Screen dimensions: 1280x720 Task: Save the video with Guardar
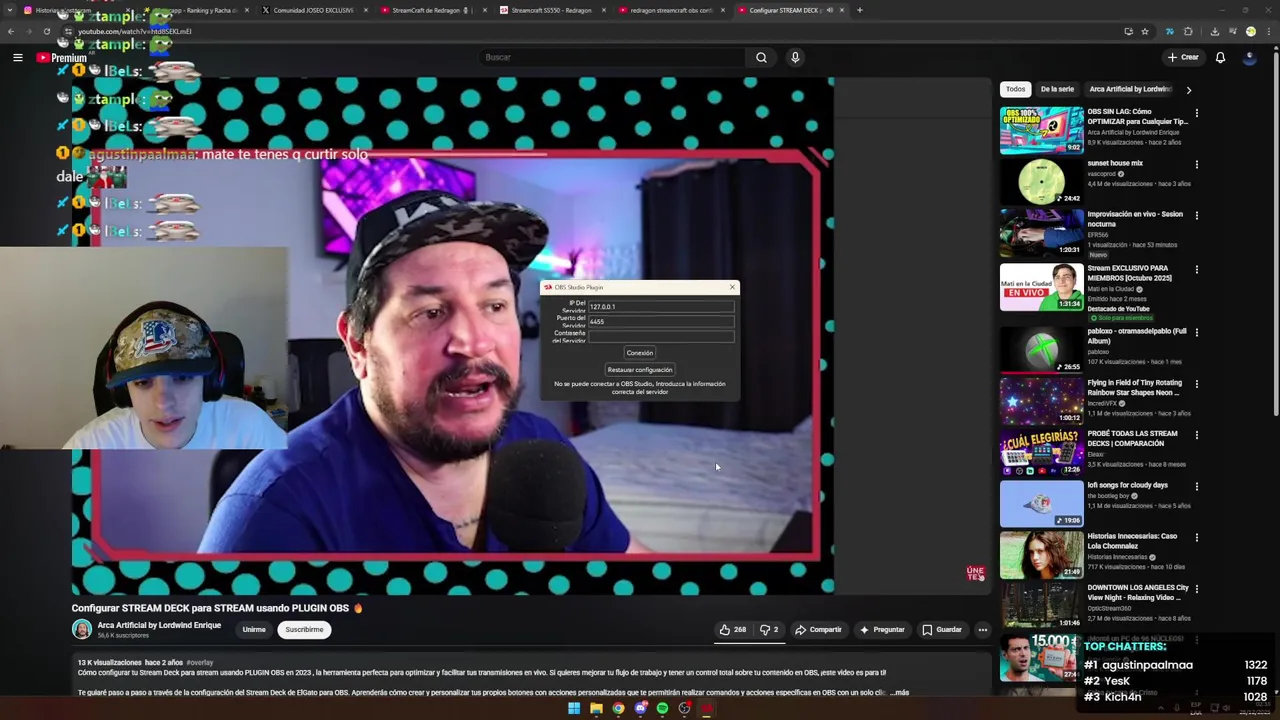pos(941,630)
